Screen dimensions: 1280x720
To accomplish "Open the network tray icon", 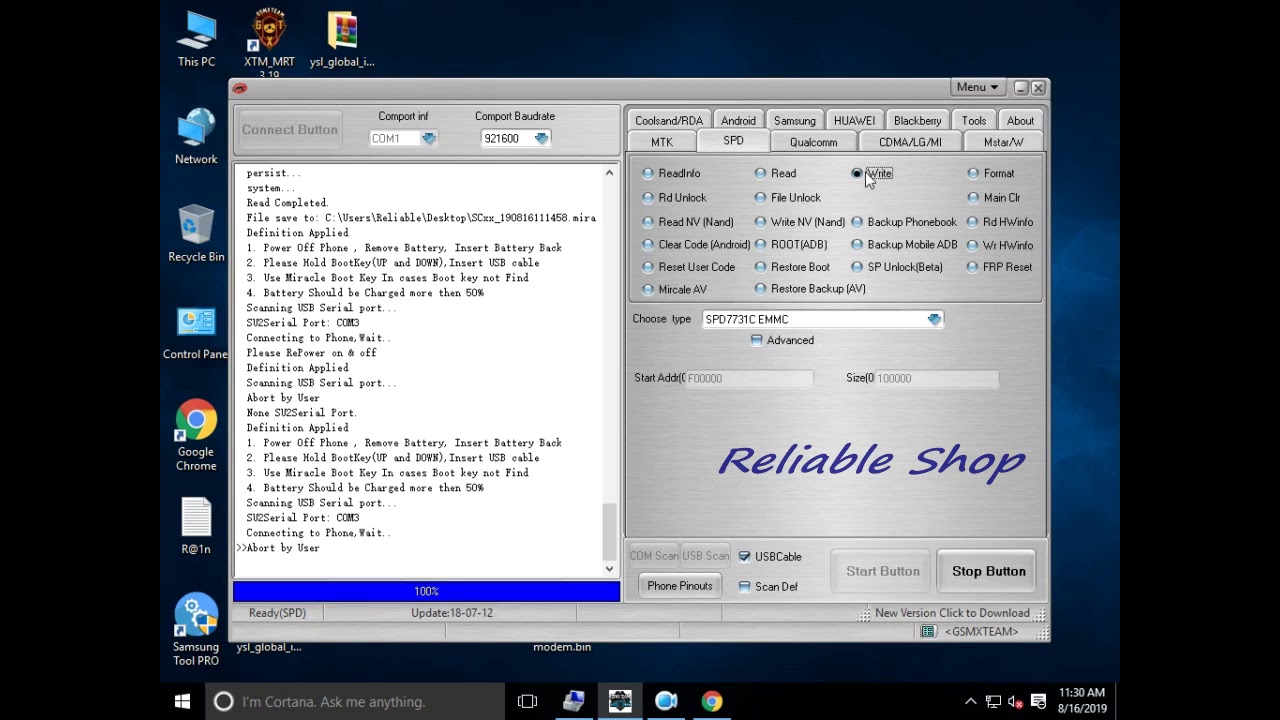I will (x=993, y=702).
